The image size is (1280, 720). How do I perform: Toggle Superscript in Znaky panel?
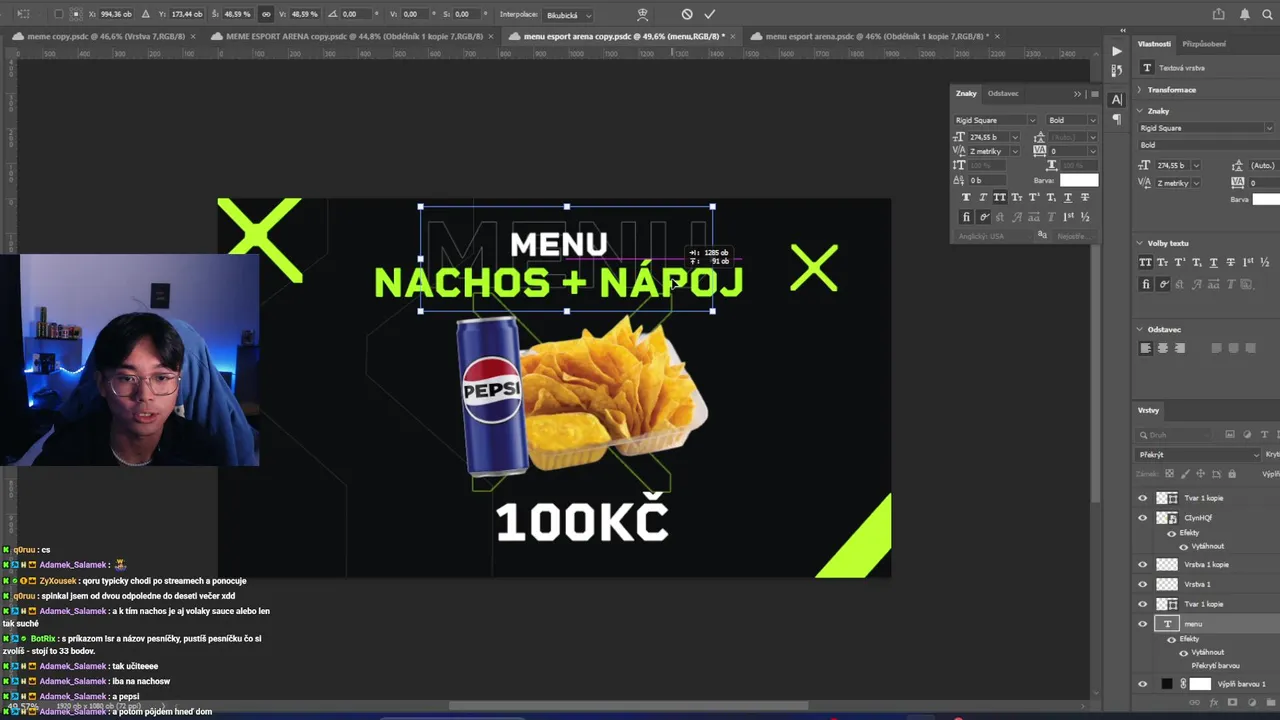click(x=1034, y=197)
